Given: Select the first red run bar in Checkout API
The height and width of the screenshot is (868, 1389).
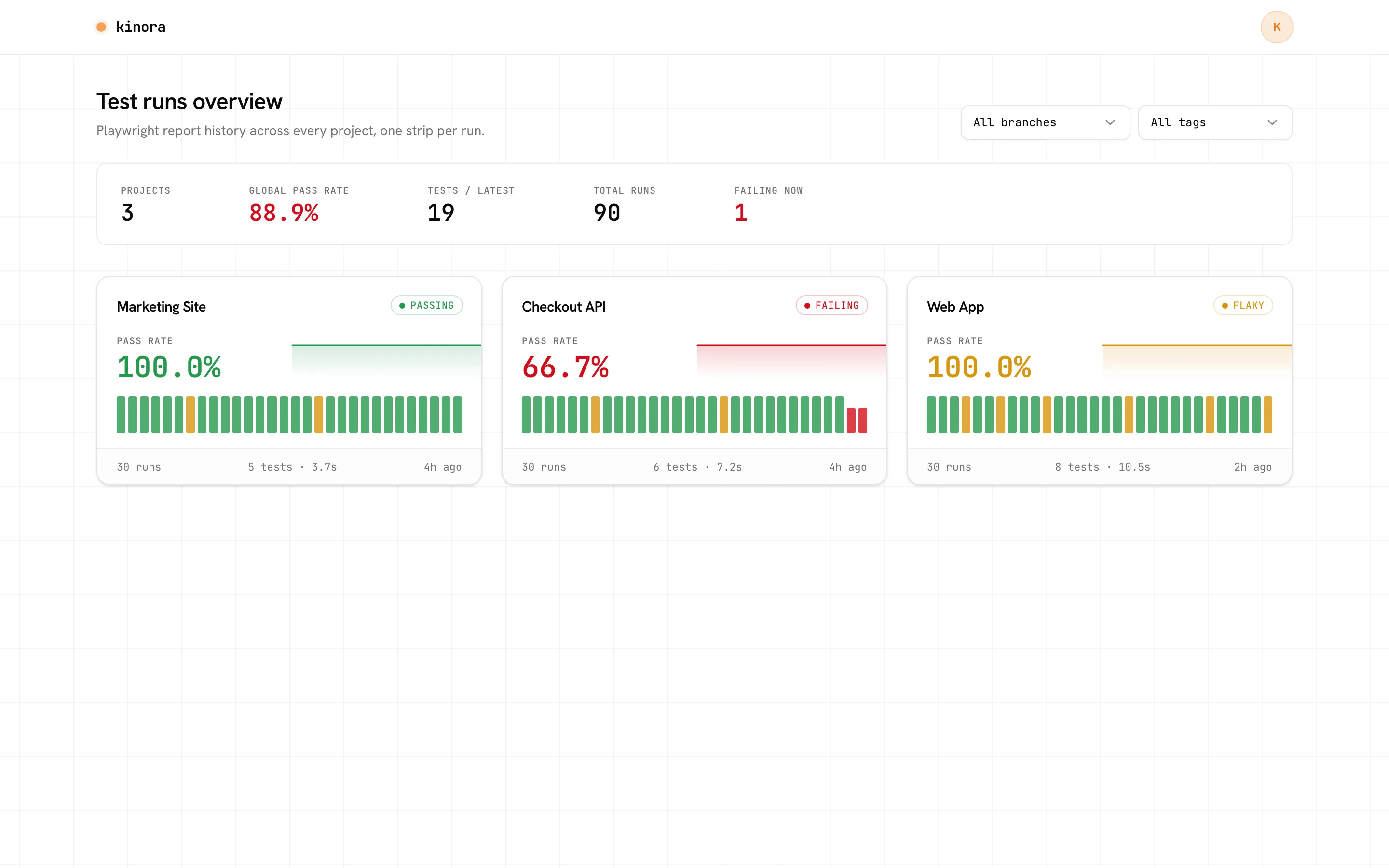Looking at the screenshot, I should [x=851, y=420].
